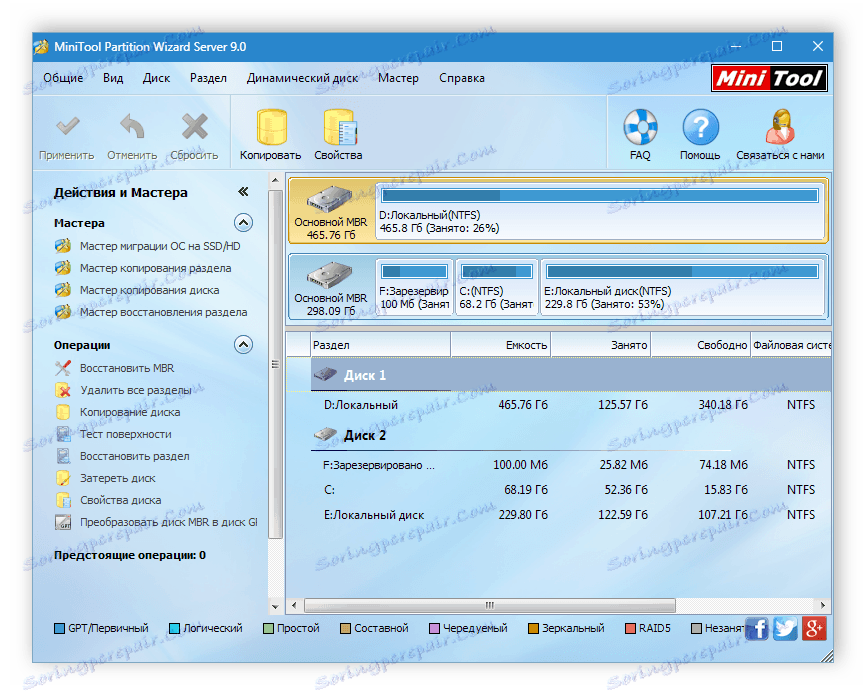Viewport: 866px width, 695px height.
Task: Select the Диск 2 row in the list
Action: click(x=558, y=435)
